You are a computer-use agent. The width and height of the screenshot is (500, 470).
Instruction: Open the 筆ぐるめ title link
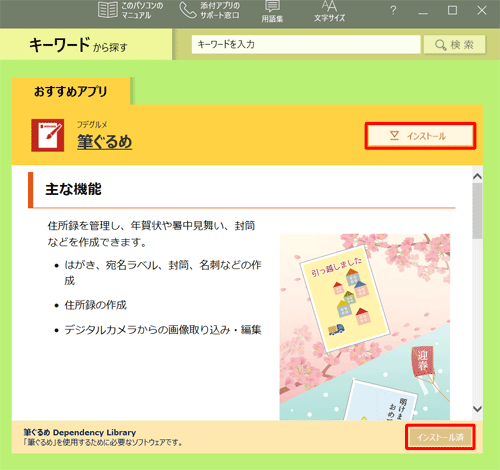point(105,142)
